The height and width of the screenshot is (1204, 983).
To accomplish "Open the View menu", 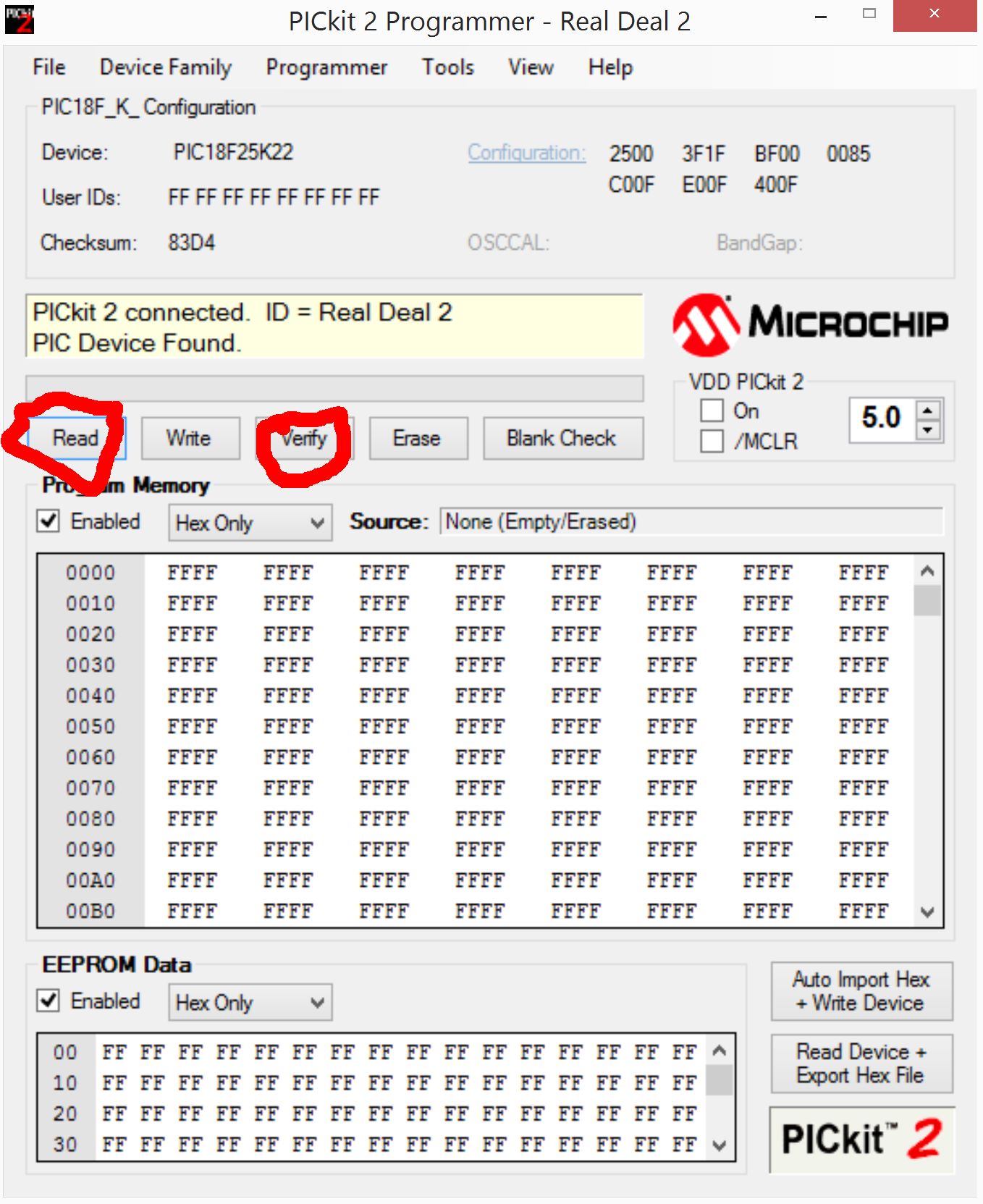I will point(531,67).
